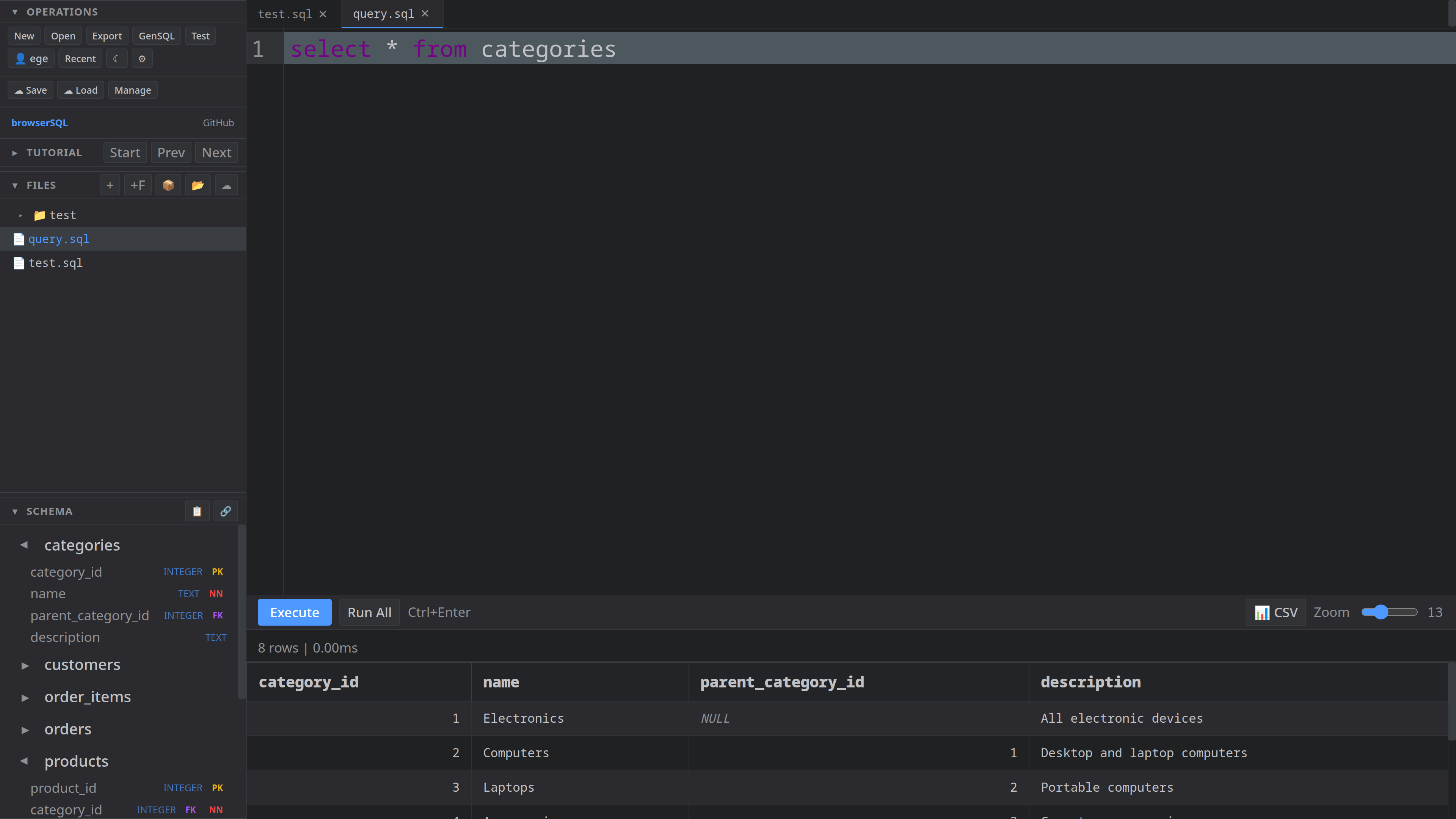Execute the current query
Viewport: 1456px width, 819px height.
295,612
